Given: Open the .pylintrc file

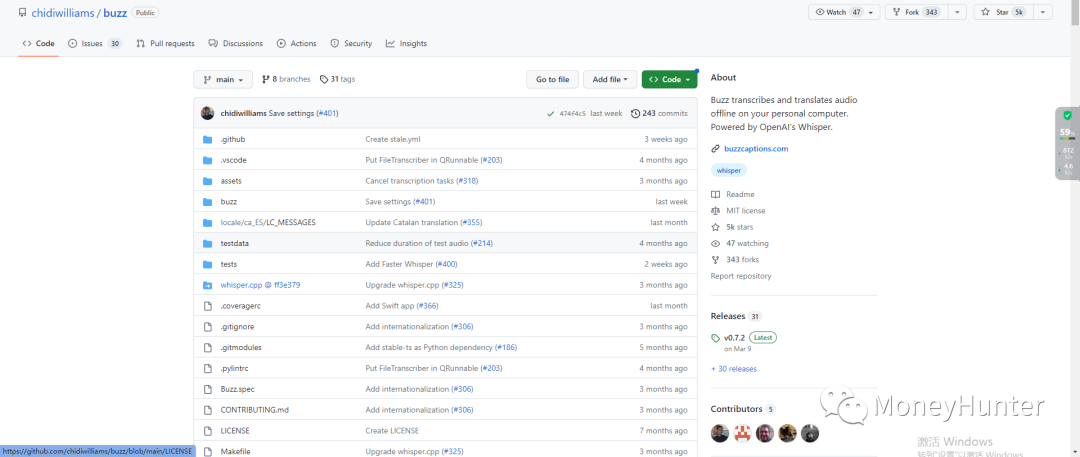Looking at the screenshot, I should tap(236, 368).
